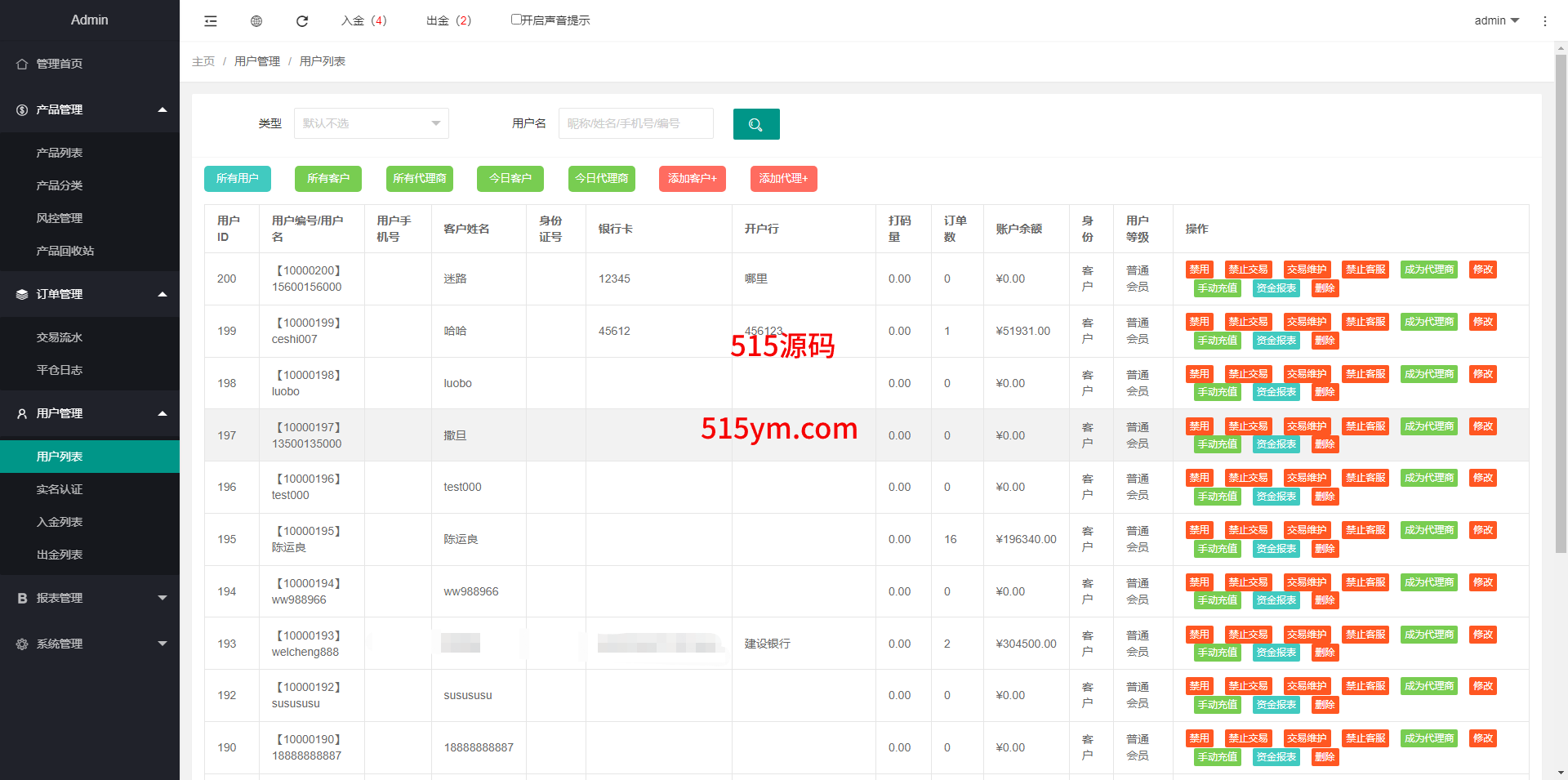This screenshot has width=1568, height=780.
Task: Collapse the 产品管理 sidebar section
Action: pos(162,109)
